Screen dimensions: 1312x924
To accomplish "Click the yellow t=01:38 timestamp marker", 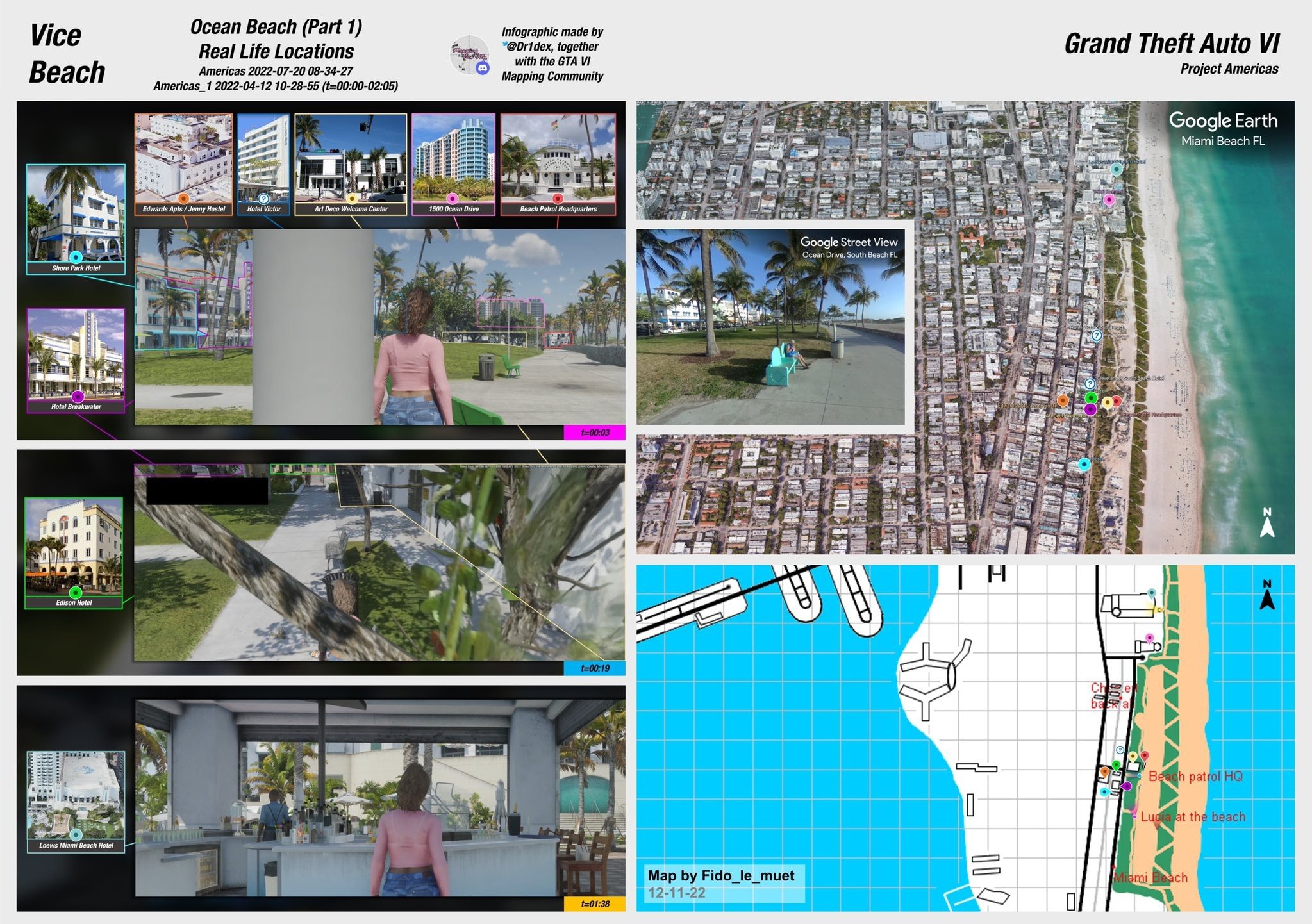I will click(x=594, y=903).
